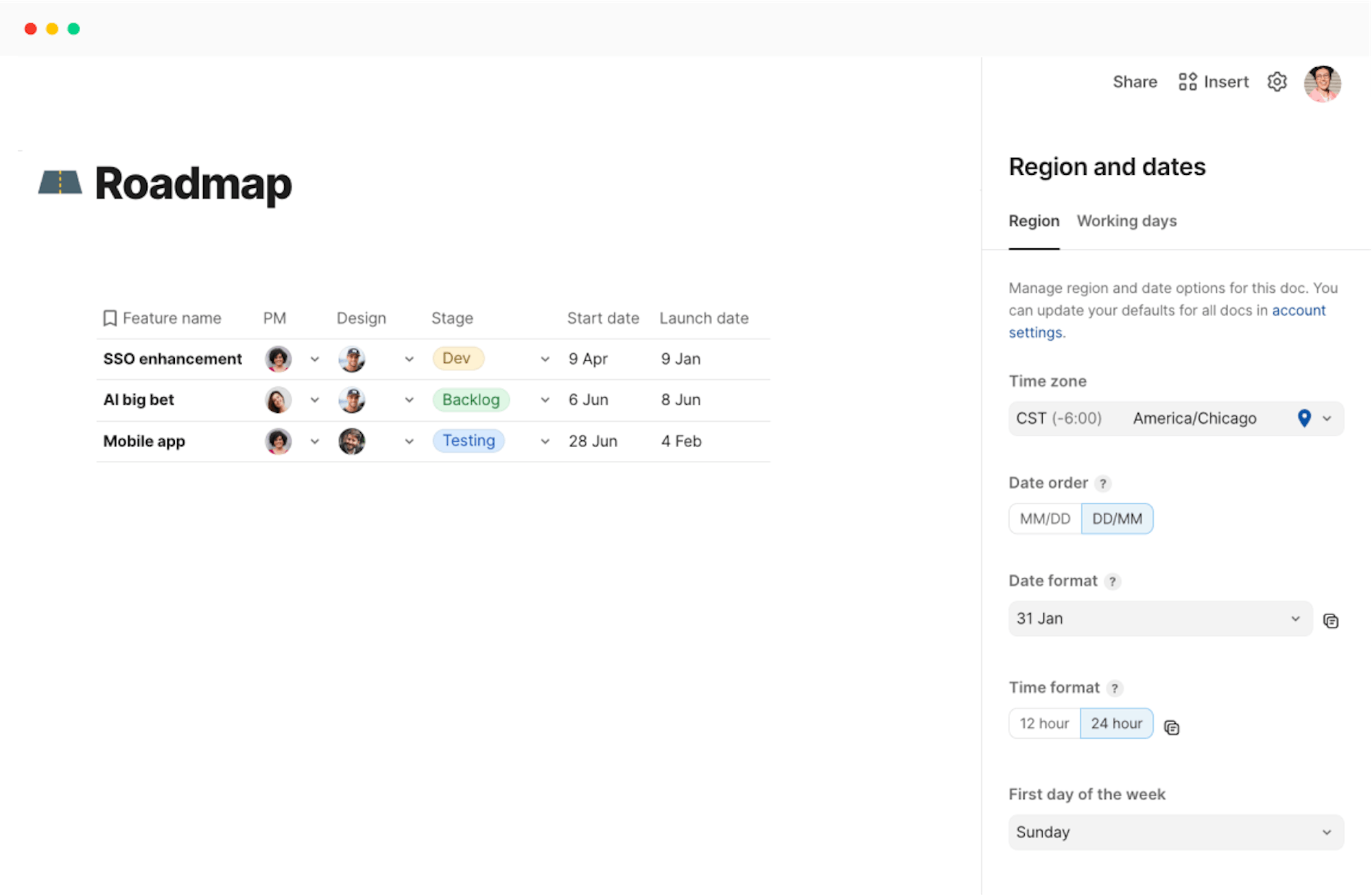Click the Roadmap road icon
This screenshot has height=895, width=1372.
click(x=60, y=182)
